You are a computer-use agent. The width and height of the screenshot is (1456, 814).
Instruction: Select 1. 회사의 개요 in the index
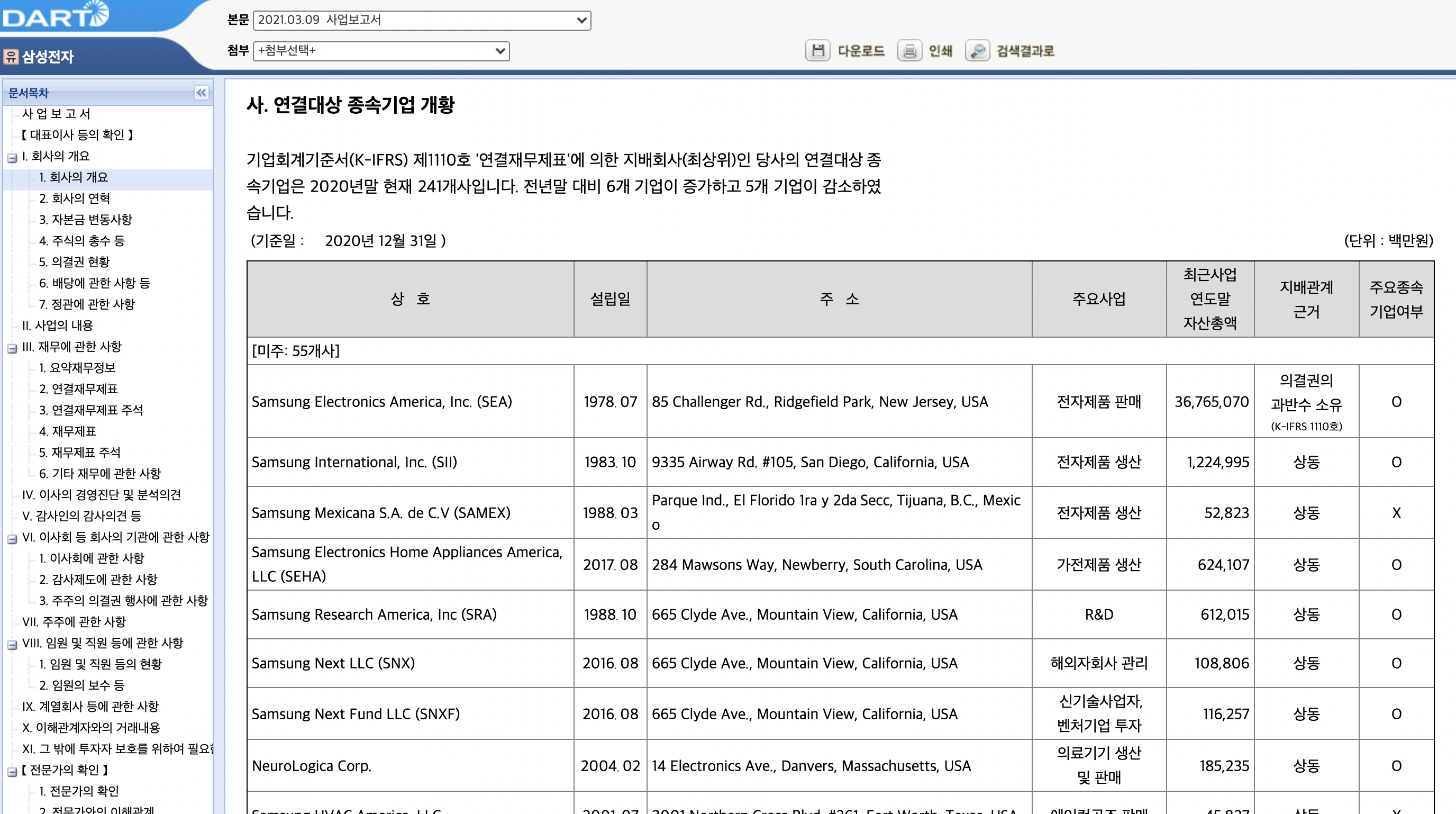[x=74, y=177]
